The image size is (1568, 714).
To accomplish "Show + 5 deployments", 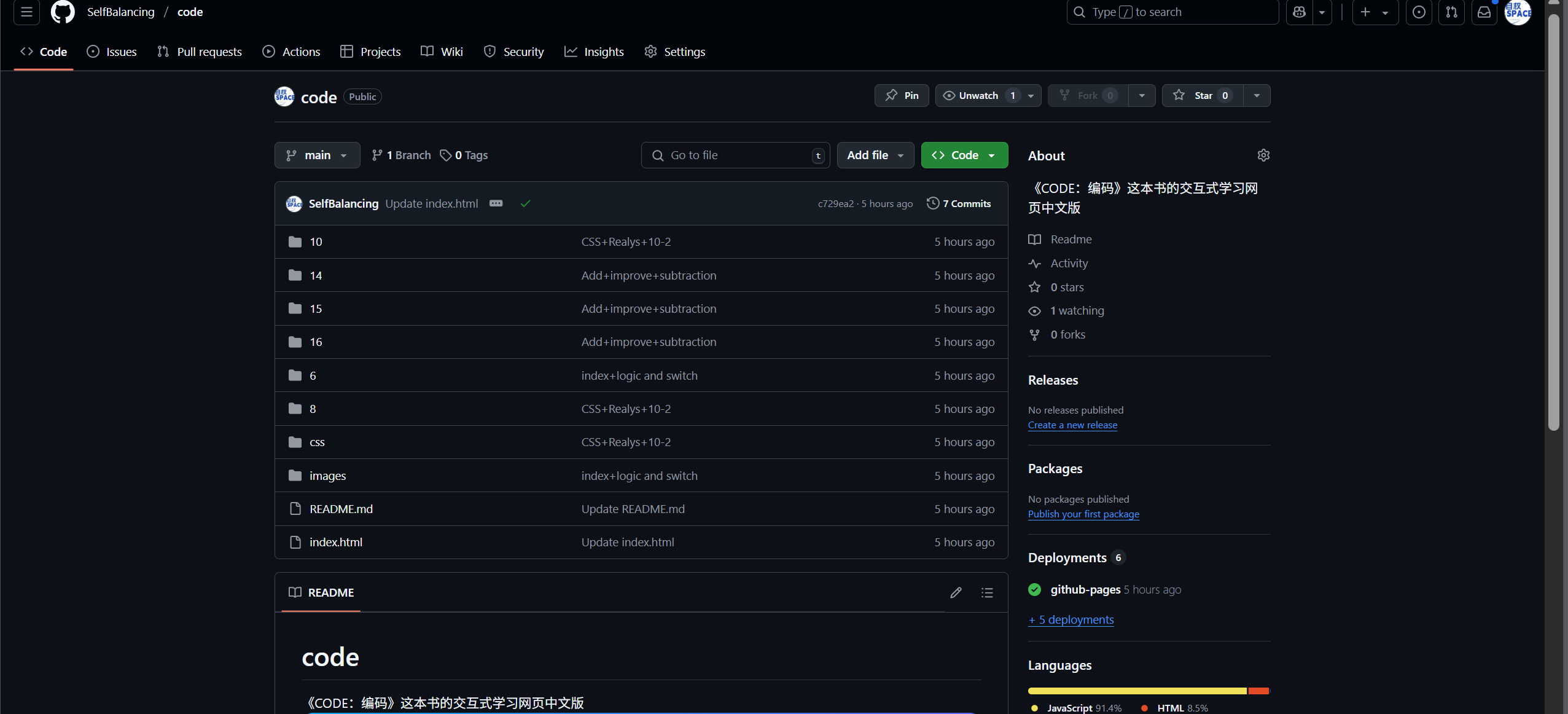I will (x=1071, y=619).
